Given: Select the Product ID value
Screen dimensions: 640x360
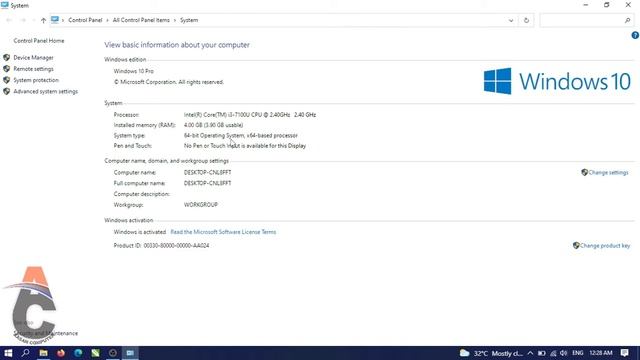Looking at the screenshot, I should [176, 246].
